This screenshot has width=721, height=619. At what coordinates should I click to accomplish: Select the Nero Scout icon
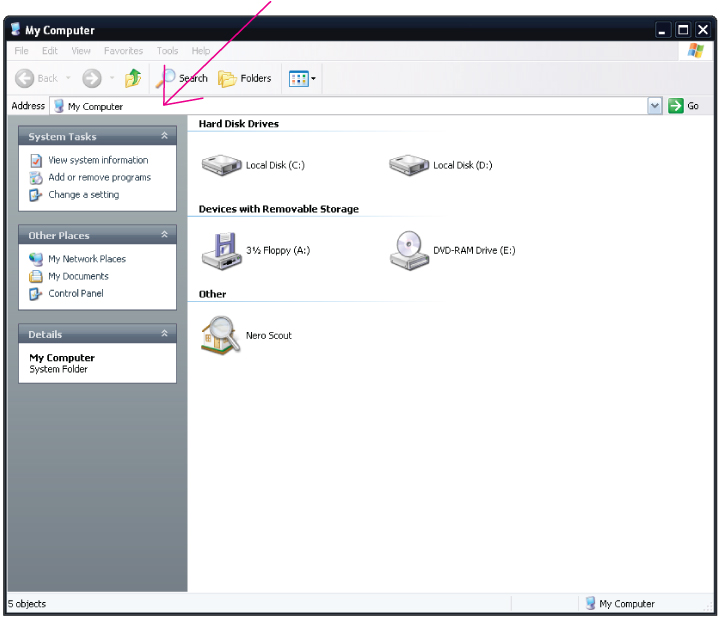221,335
